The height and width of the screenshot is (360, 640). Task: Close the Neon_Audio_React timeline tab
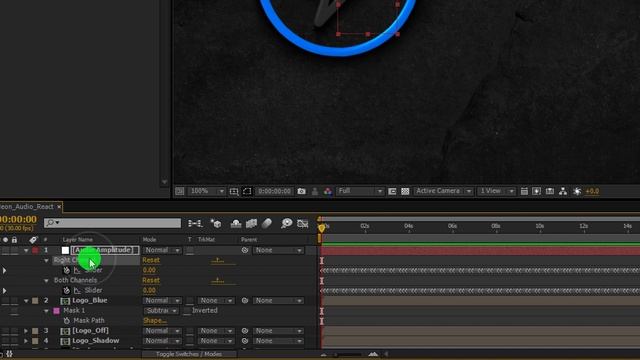pyautogui.click(x=59, y=207)
